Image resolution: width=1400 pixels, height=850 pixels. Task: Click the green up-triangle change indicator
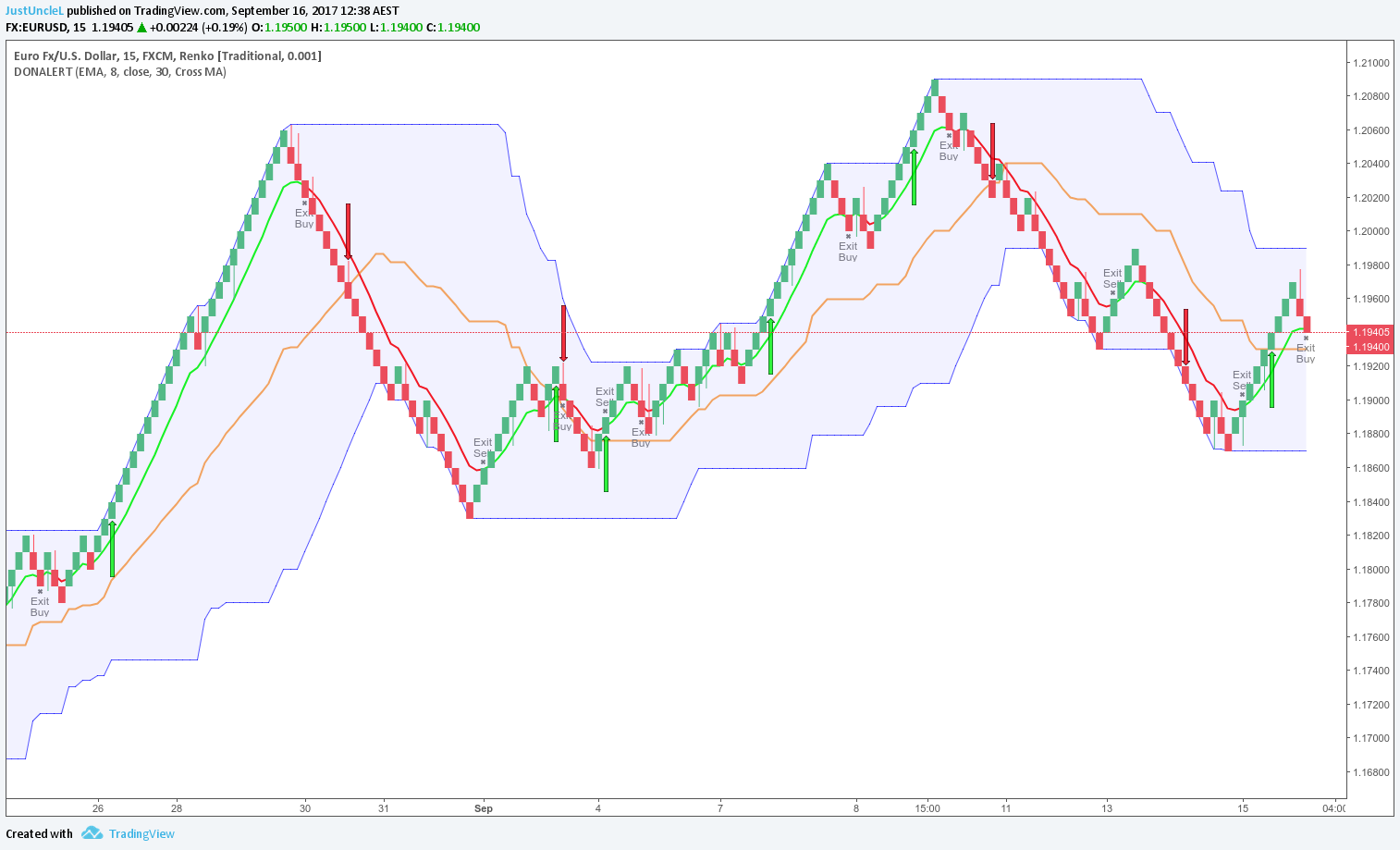coord(142,28)
